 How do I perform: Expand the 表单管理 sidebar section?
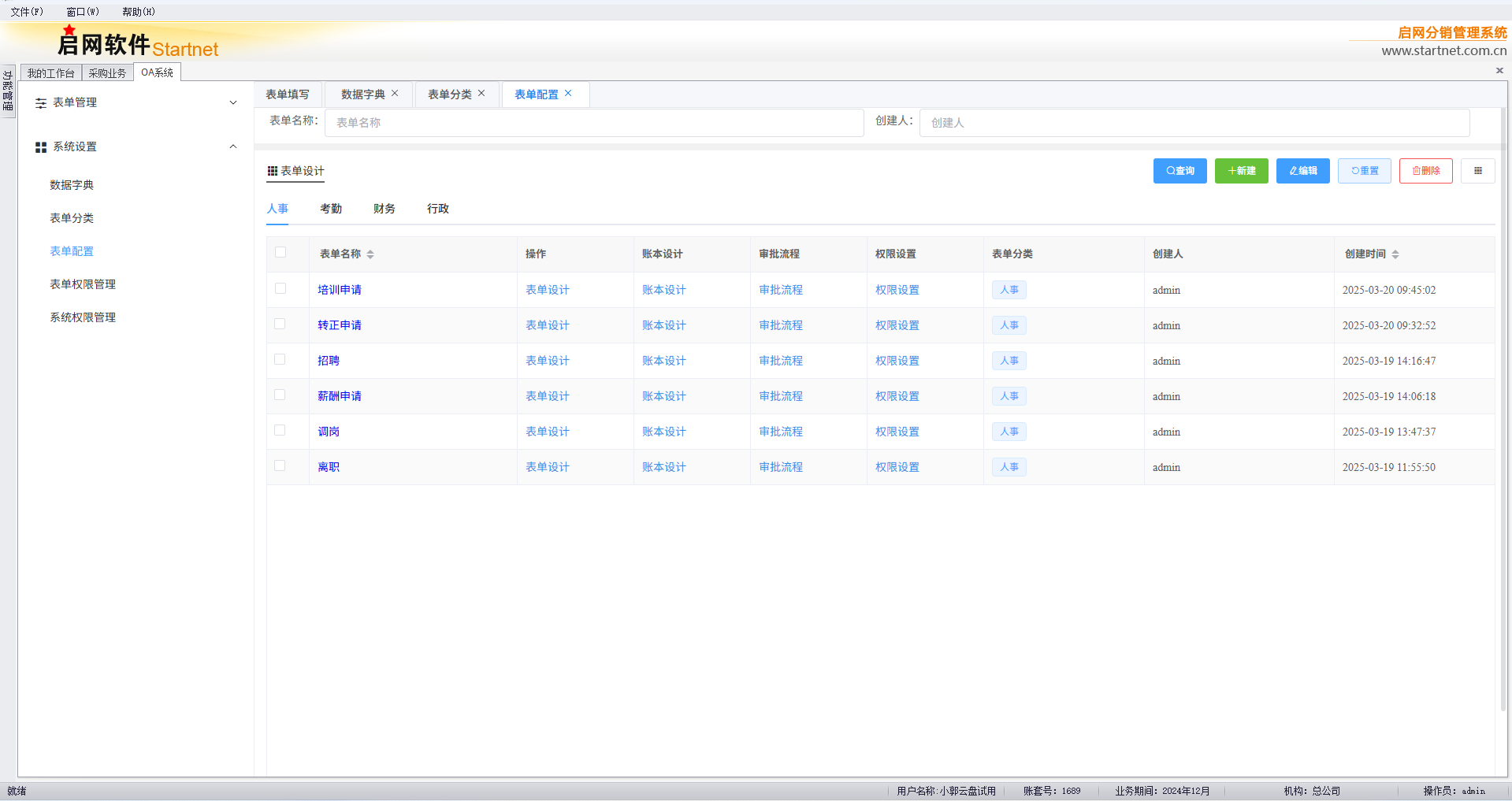(233, 102)
